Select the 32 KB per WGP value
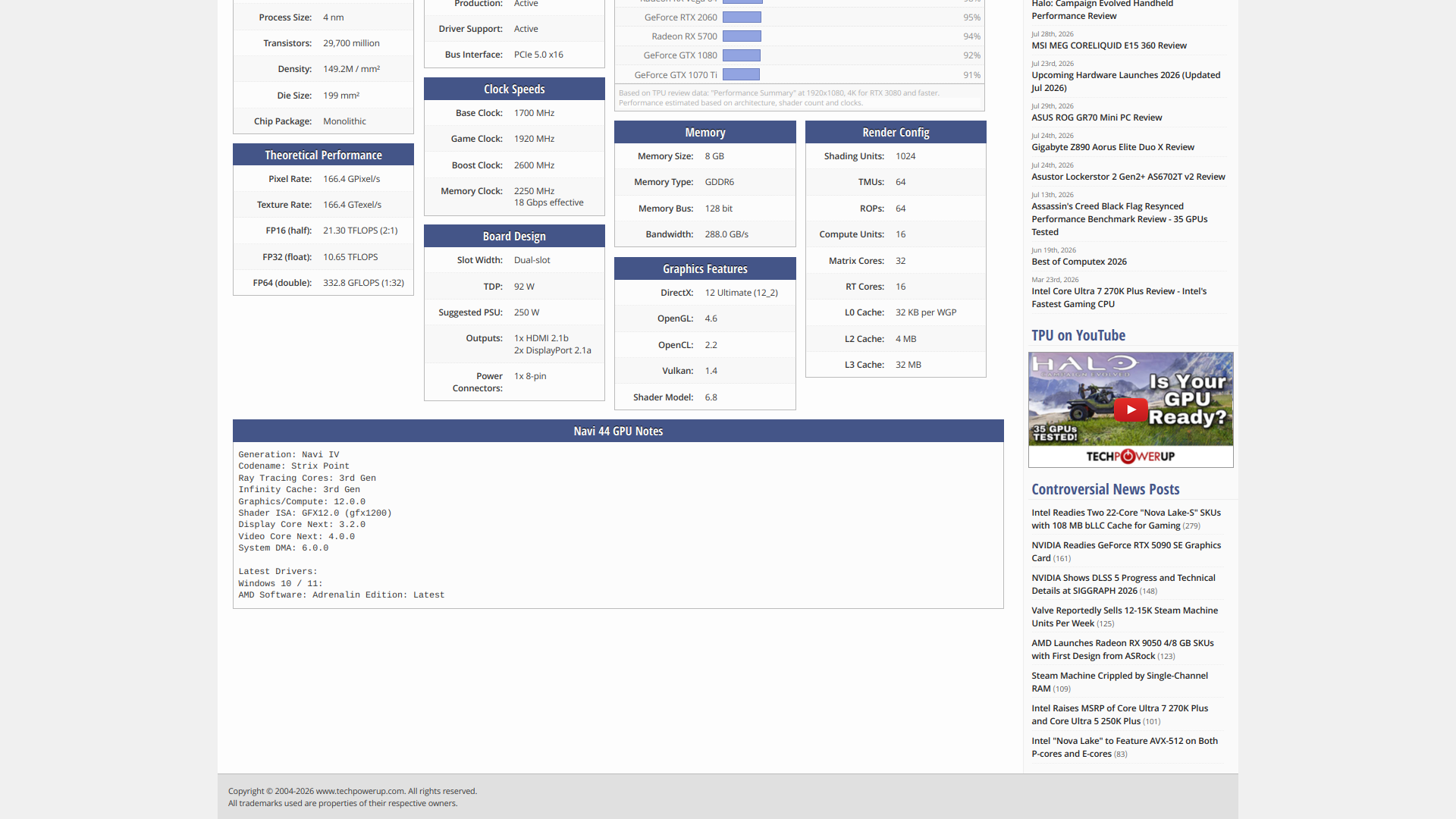Image resolution: width=1456 pixels, height=819 pixels. (x=926, y=312)
